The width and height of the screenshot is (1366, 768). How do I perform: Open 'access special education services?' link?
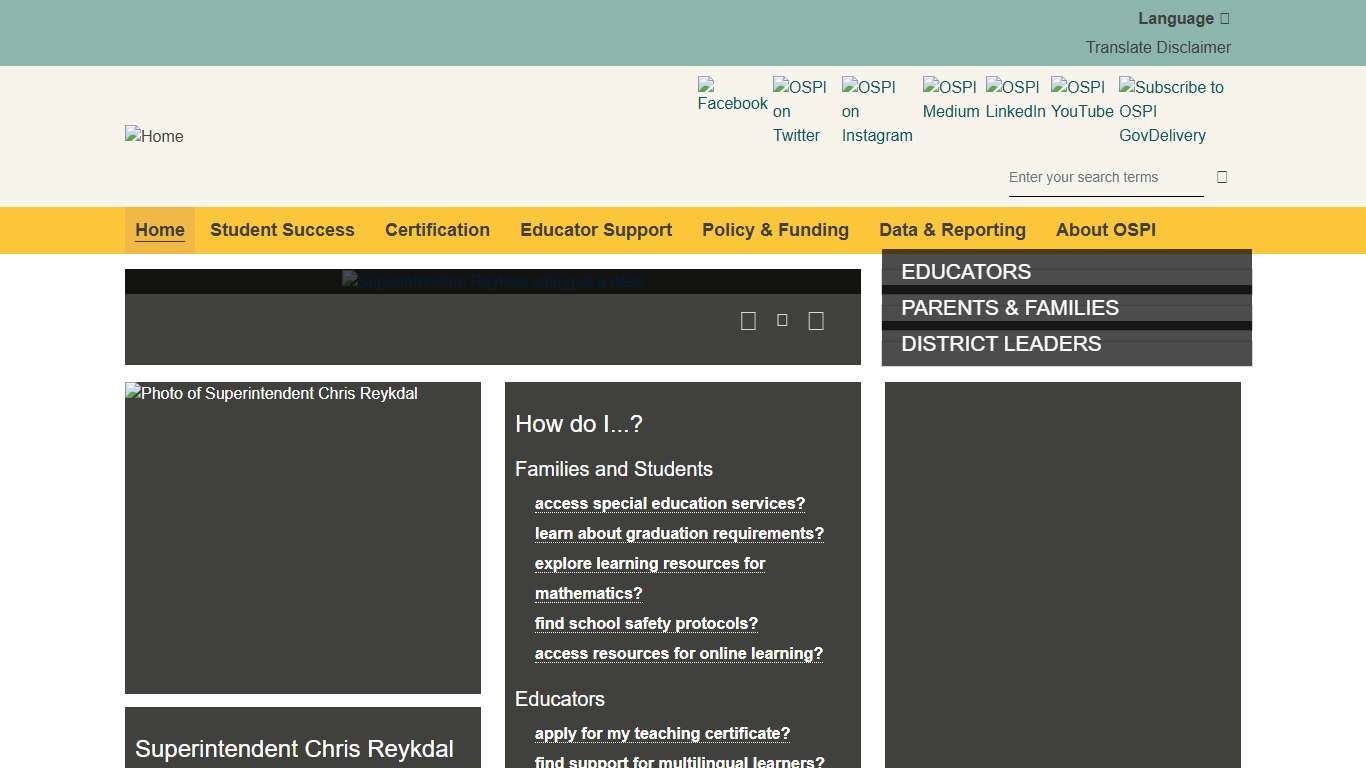pyautogui.click(x=669, y=504)
